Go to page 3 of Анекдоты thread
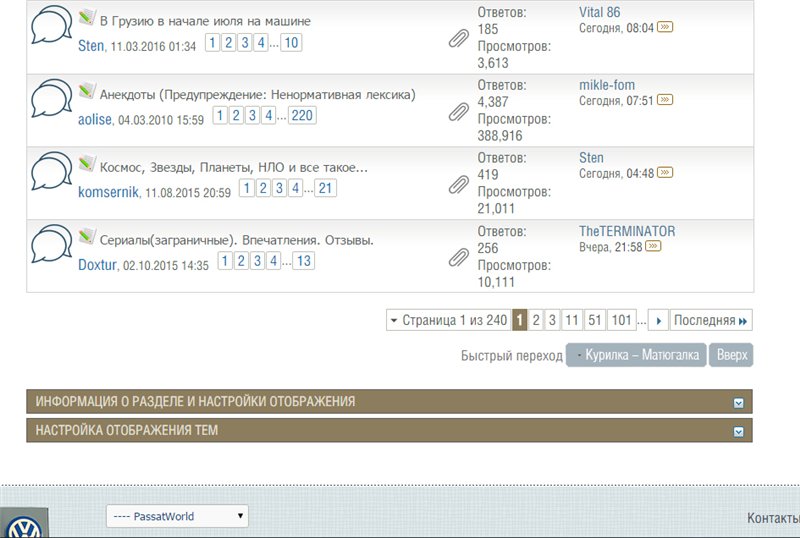Image resolution: width=800 pixels, height=538 pixels. pyautogui.click(x=252, y=115)
